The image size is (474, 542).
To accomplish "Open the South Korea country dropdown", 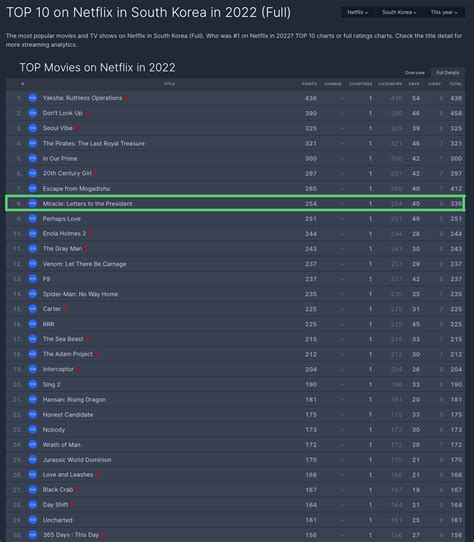I will pos(399,12).
